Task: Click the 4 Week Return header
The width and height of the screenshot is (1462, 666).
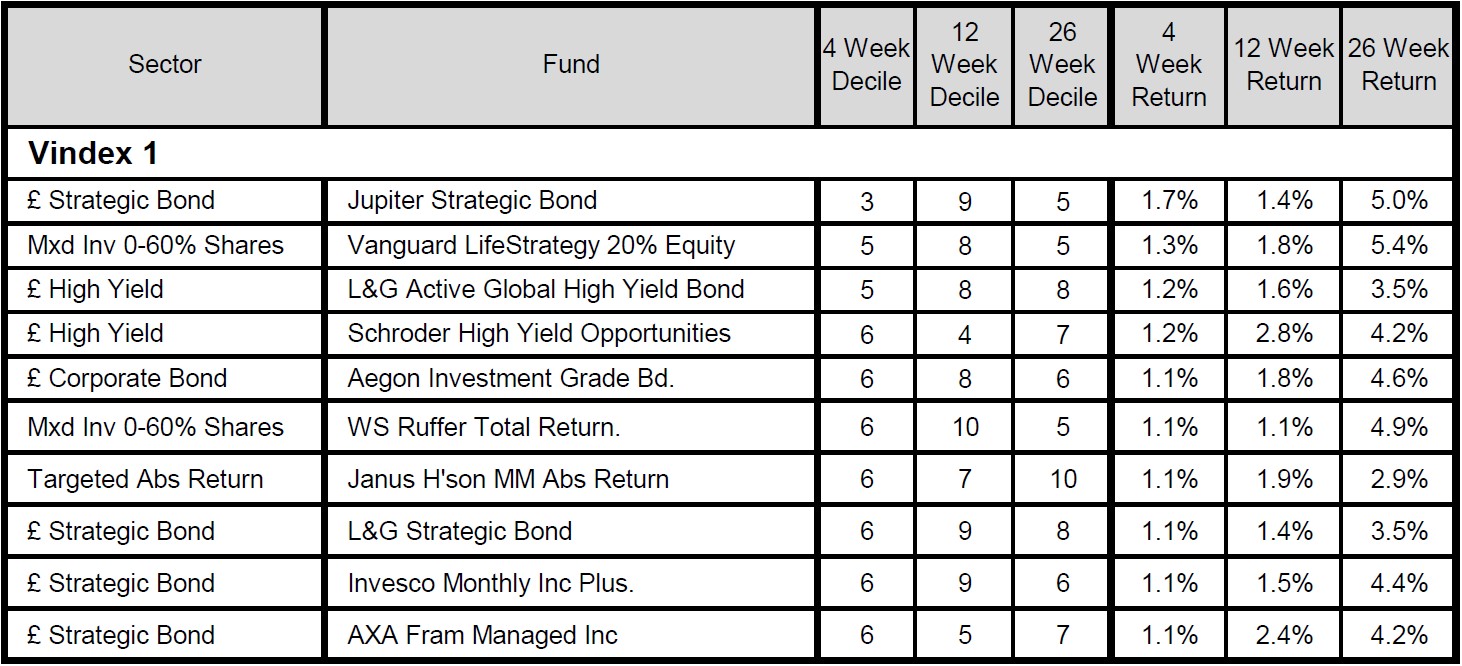Action: (1169, 65)
